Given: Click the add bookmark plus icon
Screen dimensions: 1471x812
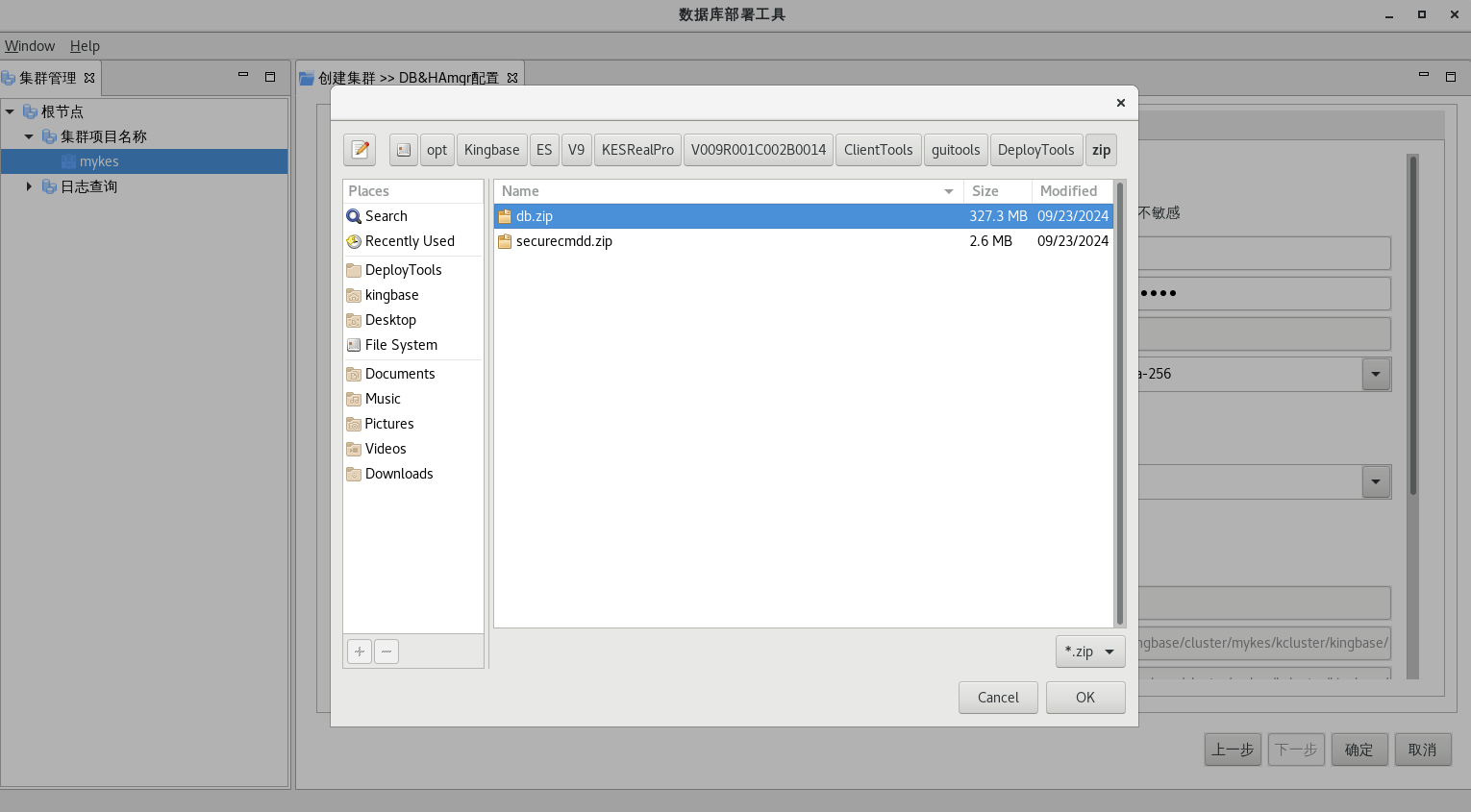Looking at the screenshot, I should tap(360, 652).
